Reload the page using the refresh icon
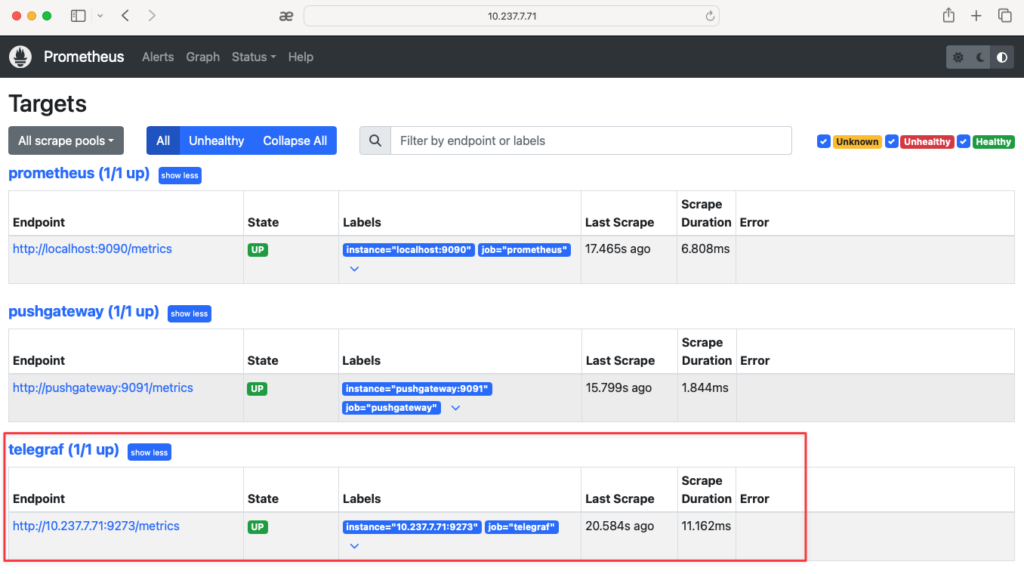 (710, 16)
